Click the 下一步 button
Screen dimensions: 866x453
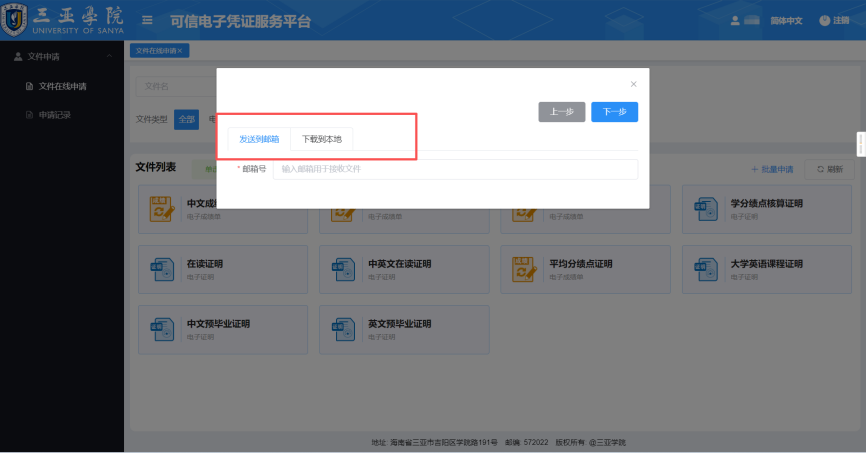click(614, 112)
